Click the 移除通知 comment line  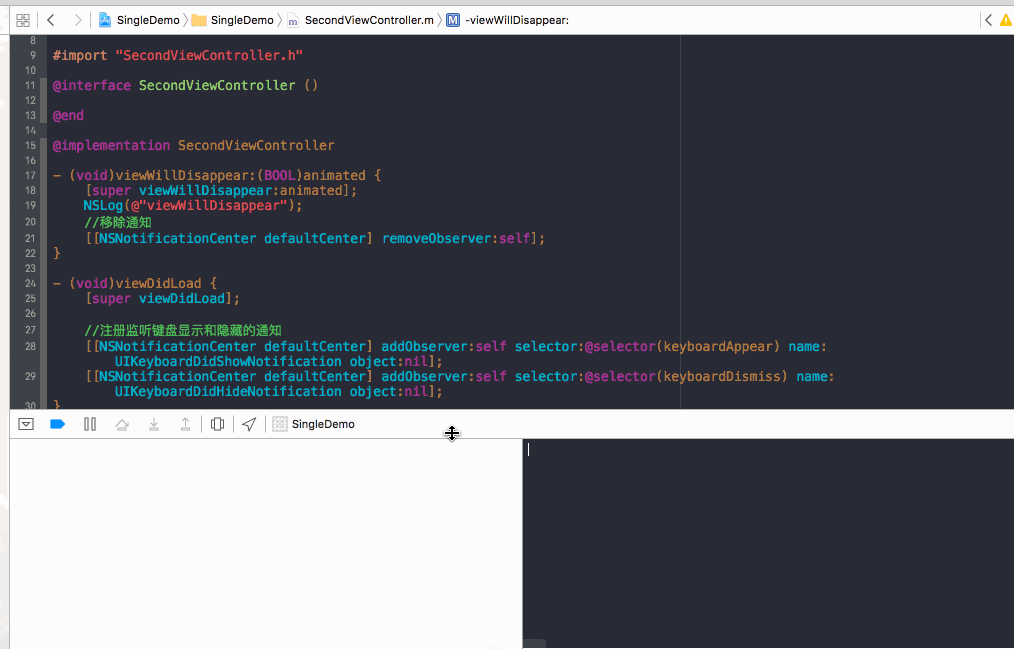click(118, 222)
